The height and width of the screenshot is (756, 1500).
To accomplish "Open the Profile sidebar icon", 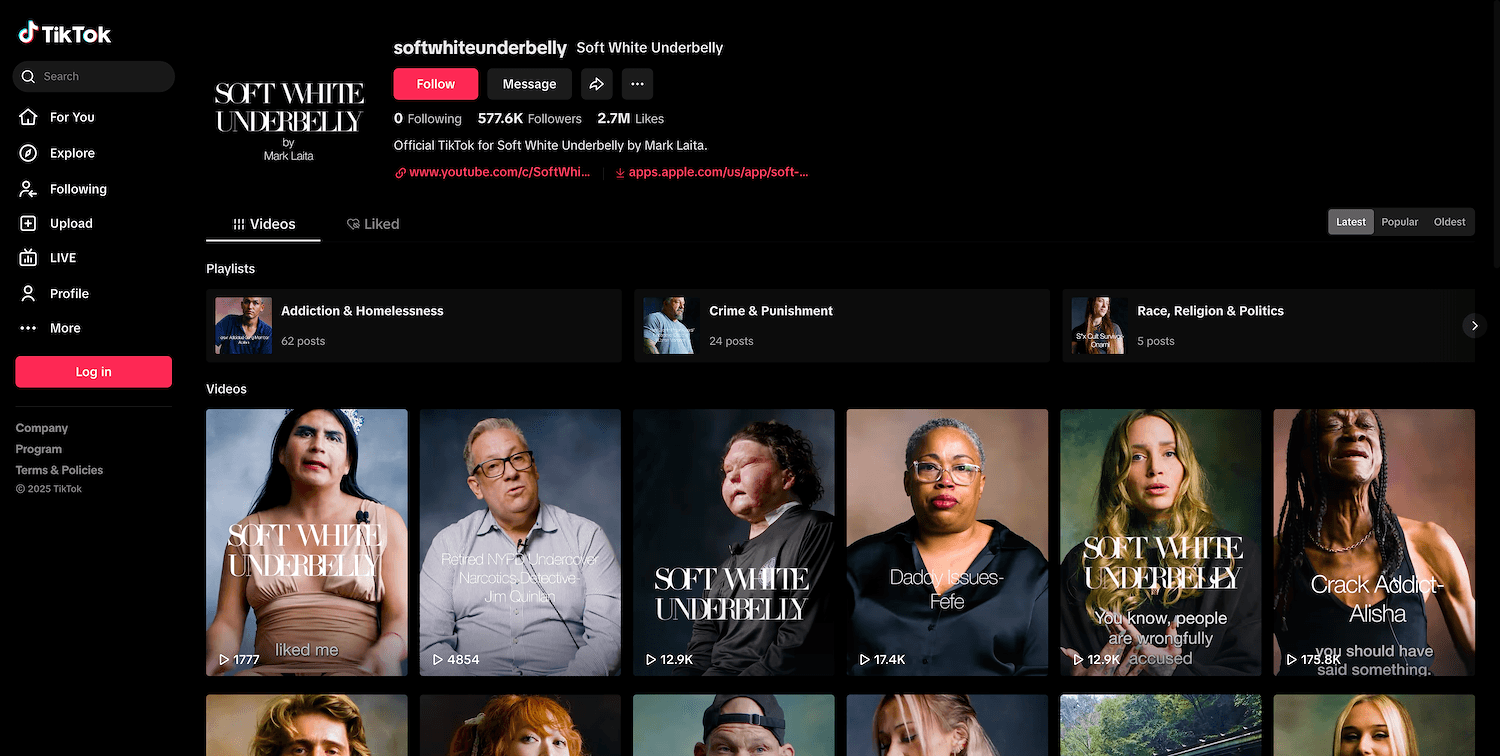I will click(29, 293).
